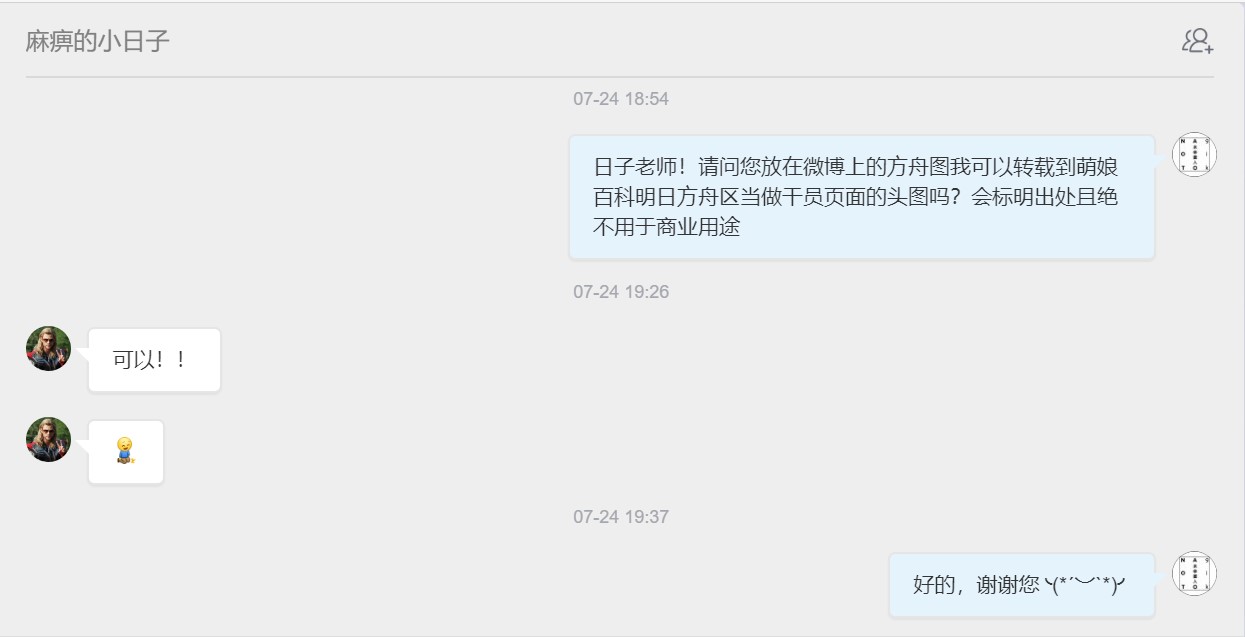1245x637 pixels.
Task: Click 百科明日方舟区 in the second line
Action: [x=667, y=197]
